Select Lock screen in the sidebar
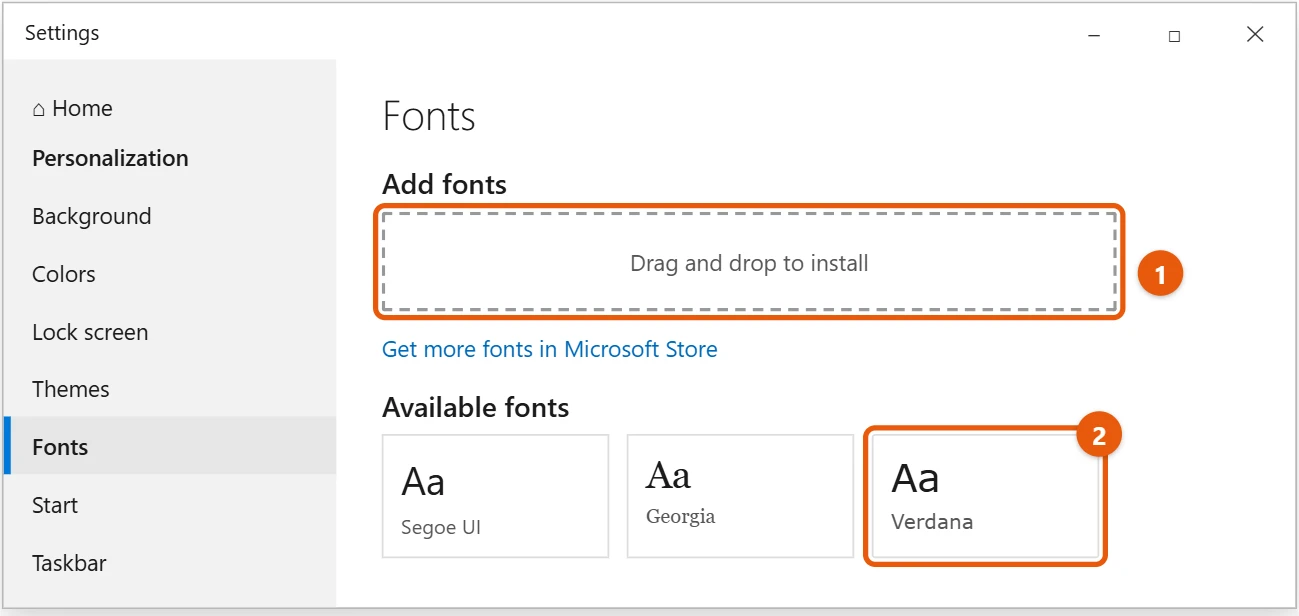The height and width of the screenshot is (616, 1299). (90, 332)
